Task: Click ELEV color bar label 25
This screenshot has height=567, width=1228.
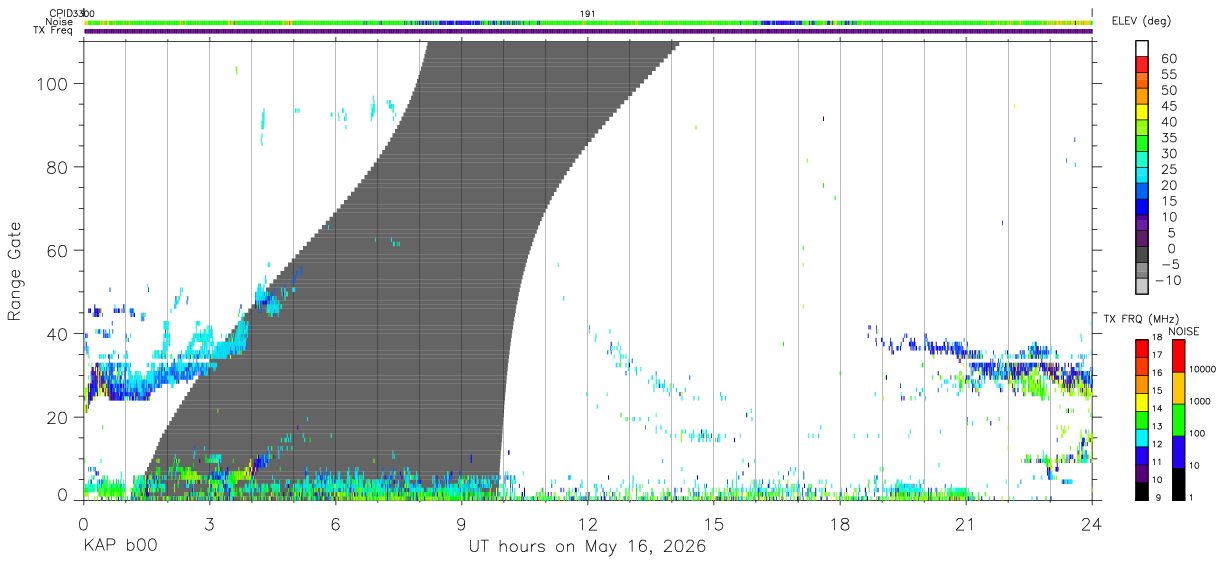Action: (1169, 169)
